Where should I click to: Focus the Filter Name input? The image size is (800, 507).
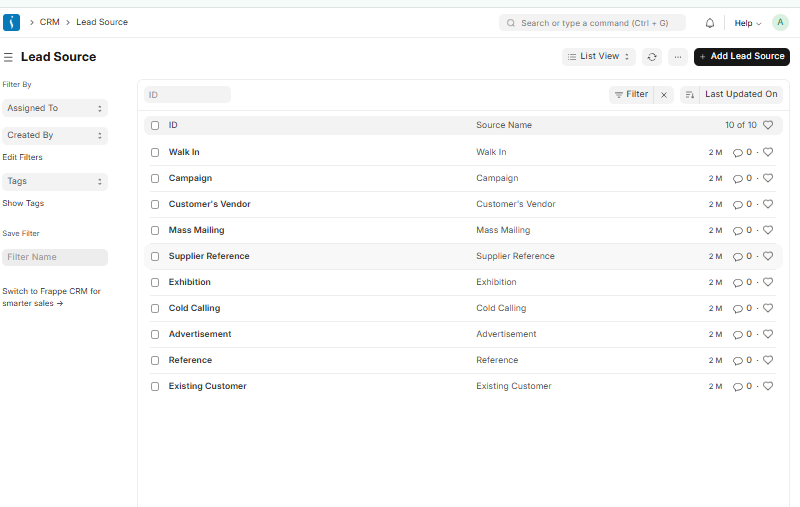click(55, 257)
